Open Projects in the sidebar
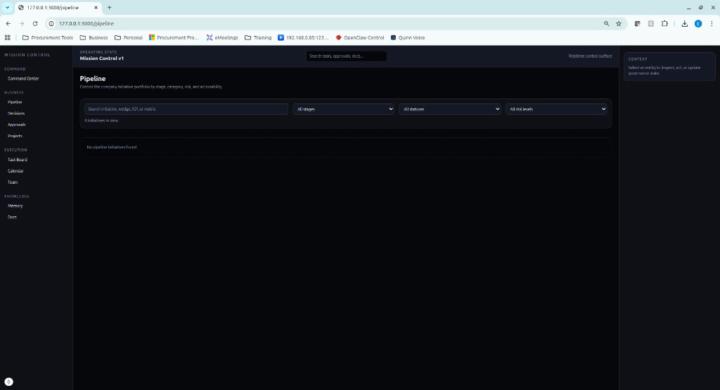The height and width of the screenshot is (390, 720). coord(15,136)
